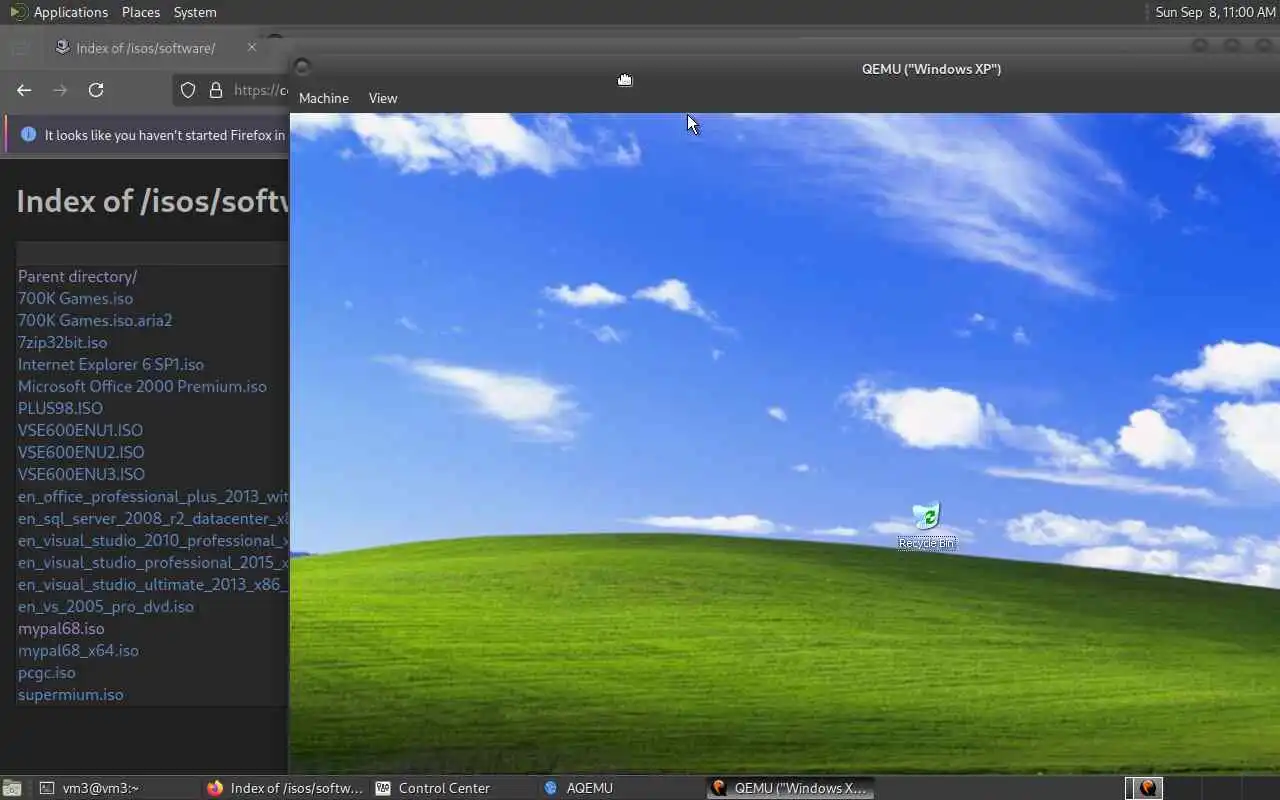Click the mypal68.iso link
The width and height of the screenshot is (1280, 800).
[61, 628]
